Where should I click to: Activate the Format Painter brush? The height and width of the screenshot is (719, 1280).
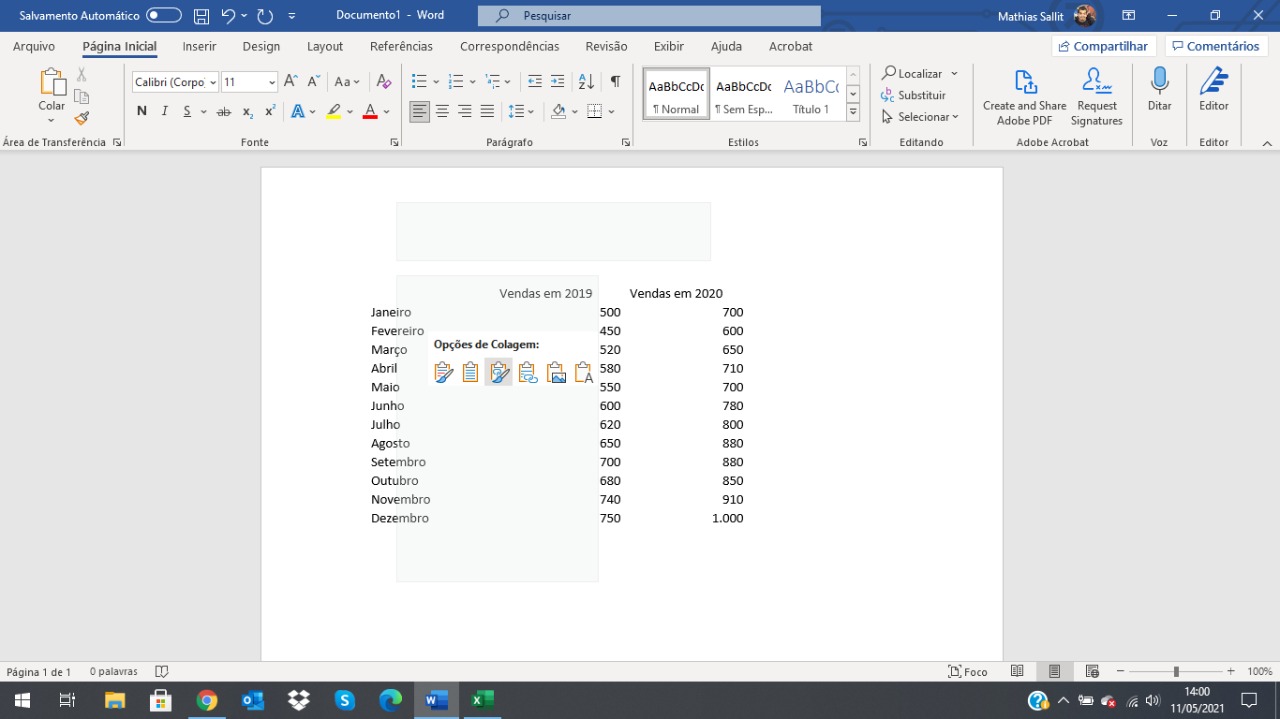pos(82,117)
